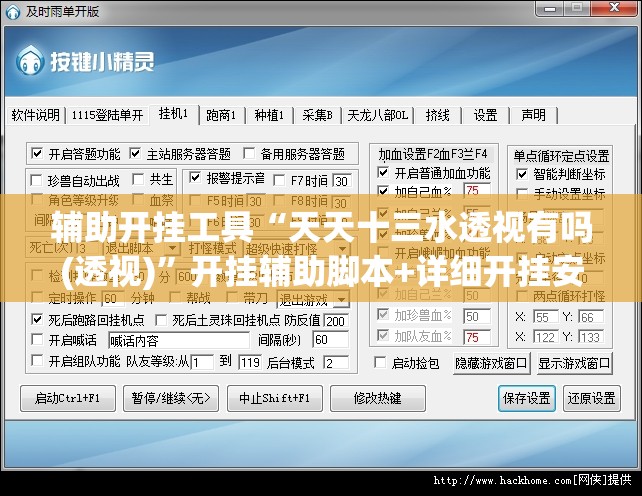Image resolution: width=642 pixels, height=496 pixels.
Task: Click the 显示游戏窗口 button
Action: 574,363
